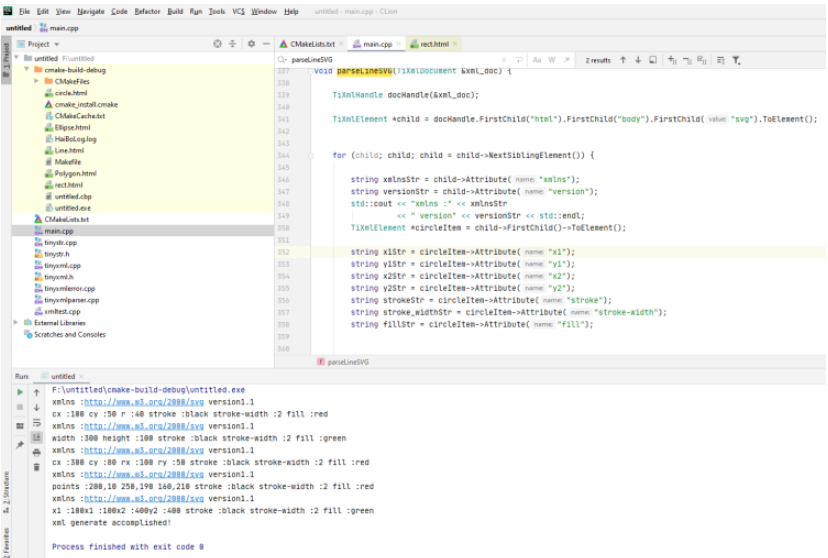Screen dimensions: 828x558
Task: Click the filter icon in search bar
Action: click(x=737, y=60)
